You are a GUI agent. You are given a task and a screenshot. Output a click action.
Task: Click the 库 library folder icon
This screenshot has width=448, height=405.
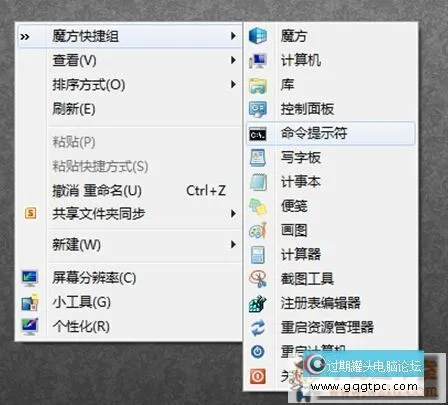point(258,85)
